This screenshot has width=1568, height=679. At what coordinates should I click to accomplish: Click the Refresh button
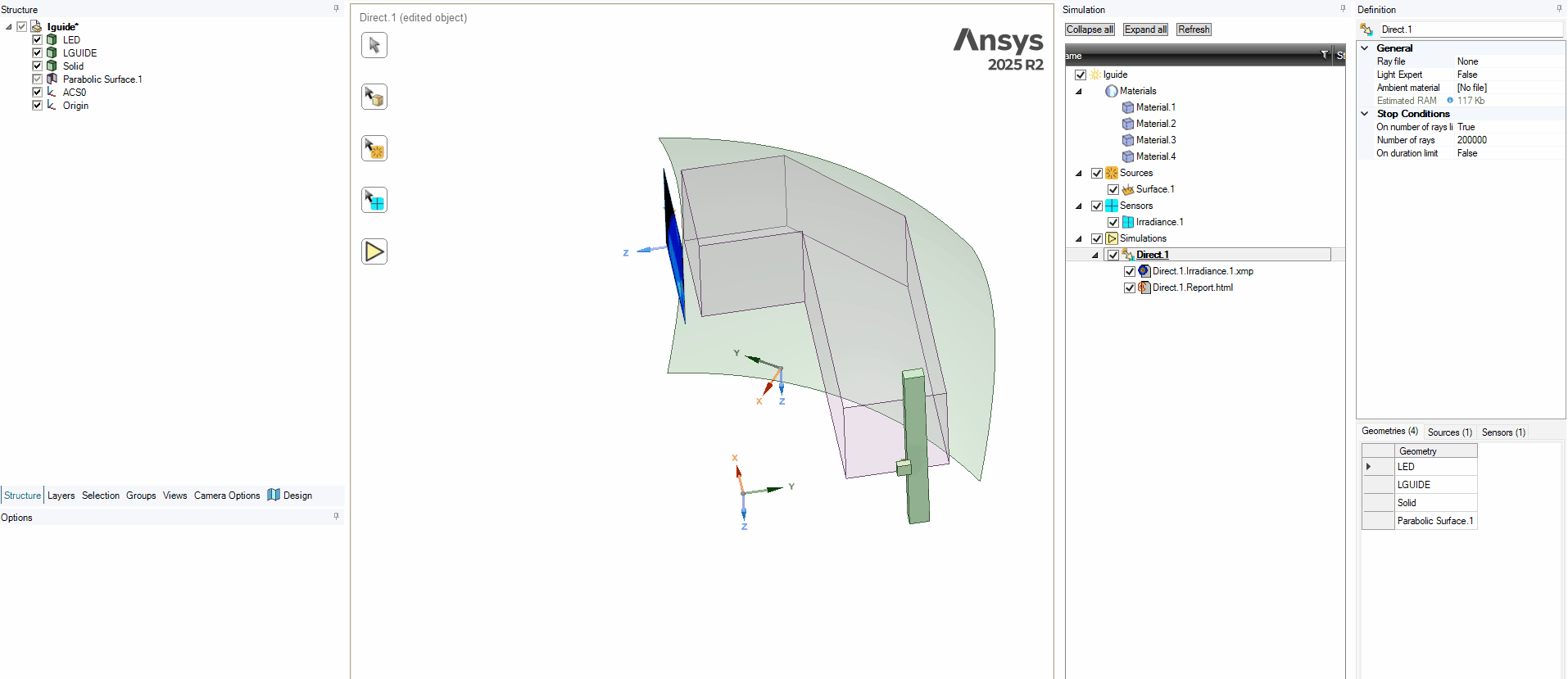[x=1194, y=29]
